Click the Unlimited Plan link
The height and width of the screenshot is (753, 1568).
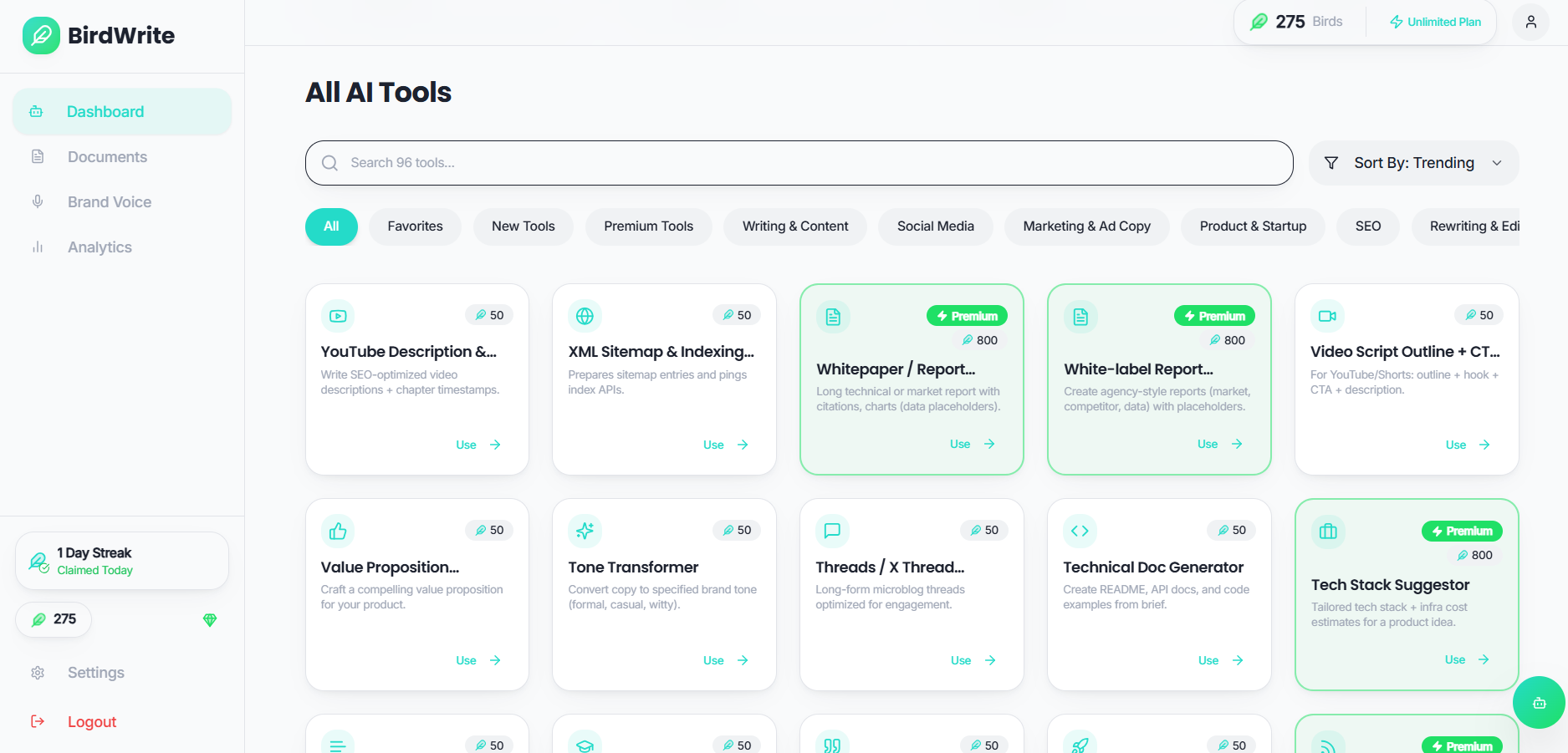point(1435,22)
